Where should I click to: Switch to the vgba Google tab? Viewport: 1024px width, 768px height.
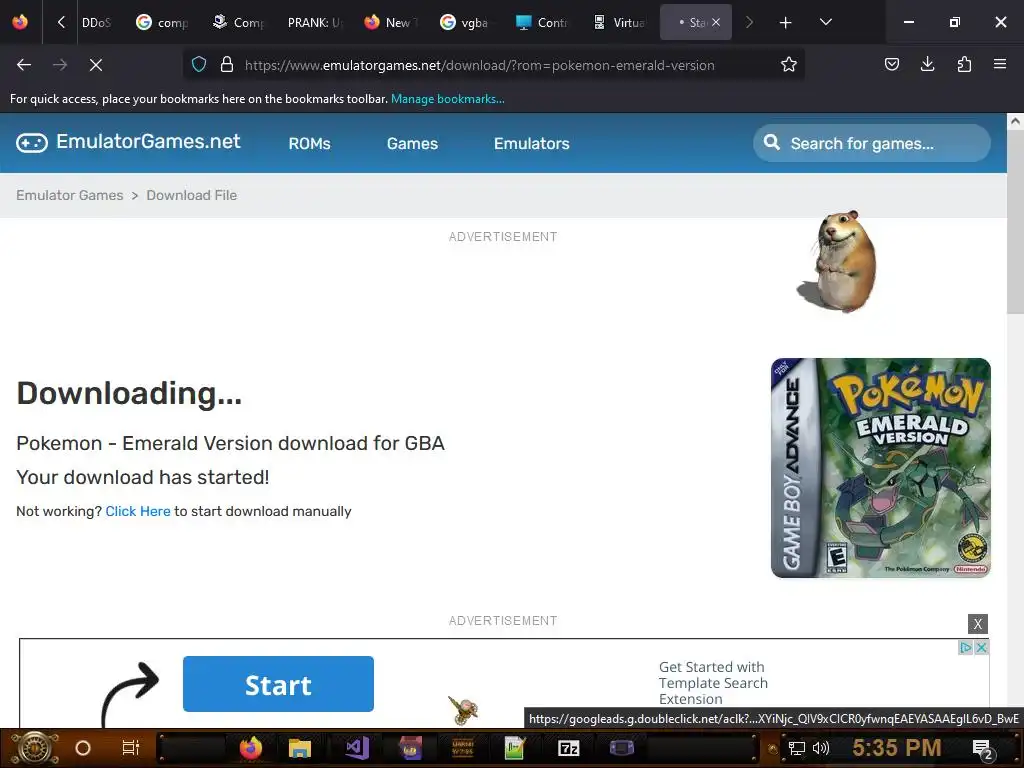pyautogui.click(x=465, y=22)
